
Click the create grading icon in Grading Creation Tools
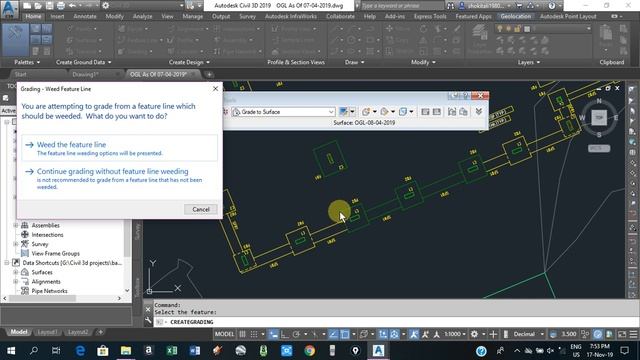pyautogui.click(x=366, y=111)
